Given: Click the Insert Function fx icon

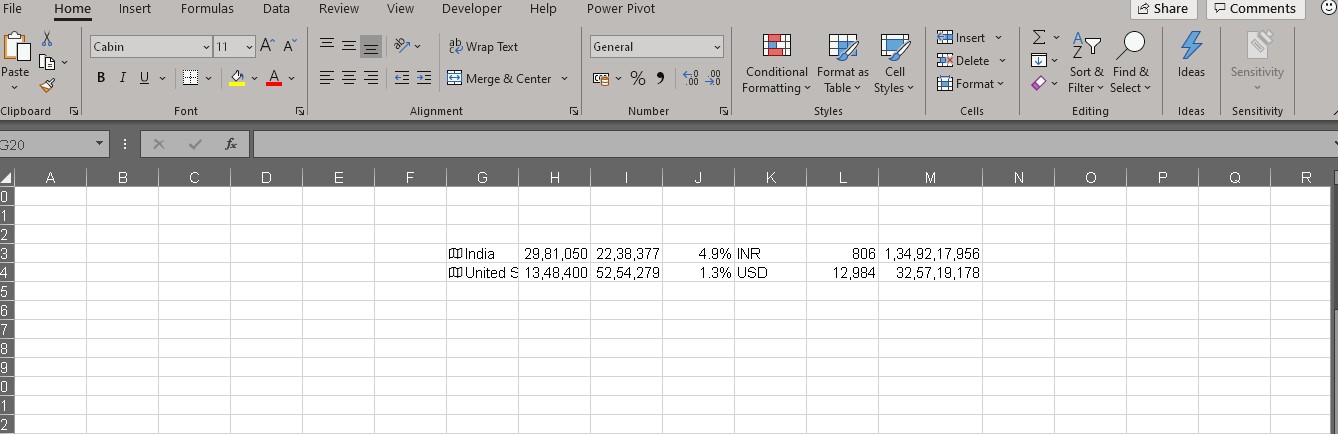Looking at the screenshot, I should coord(231,144).
